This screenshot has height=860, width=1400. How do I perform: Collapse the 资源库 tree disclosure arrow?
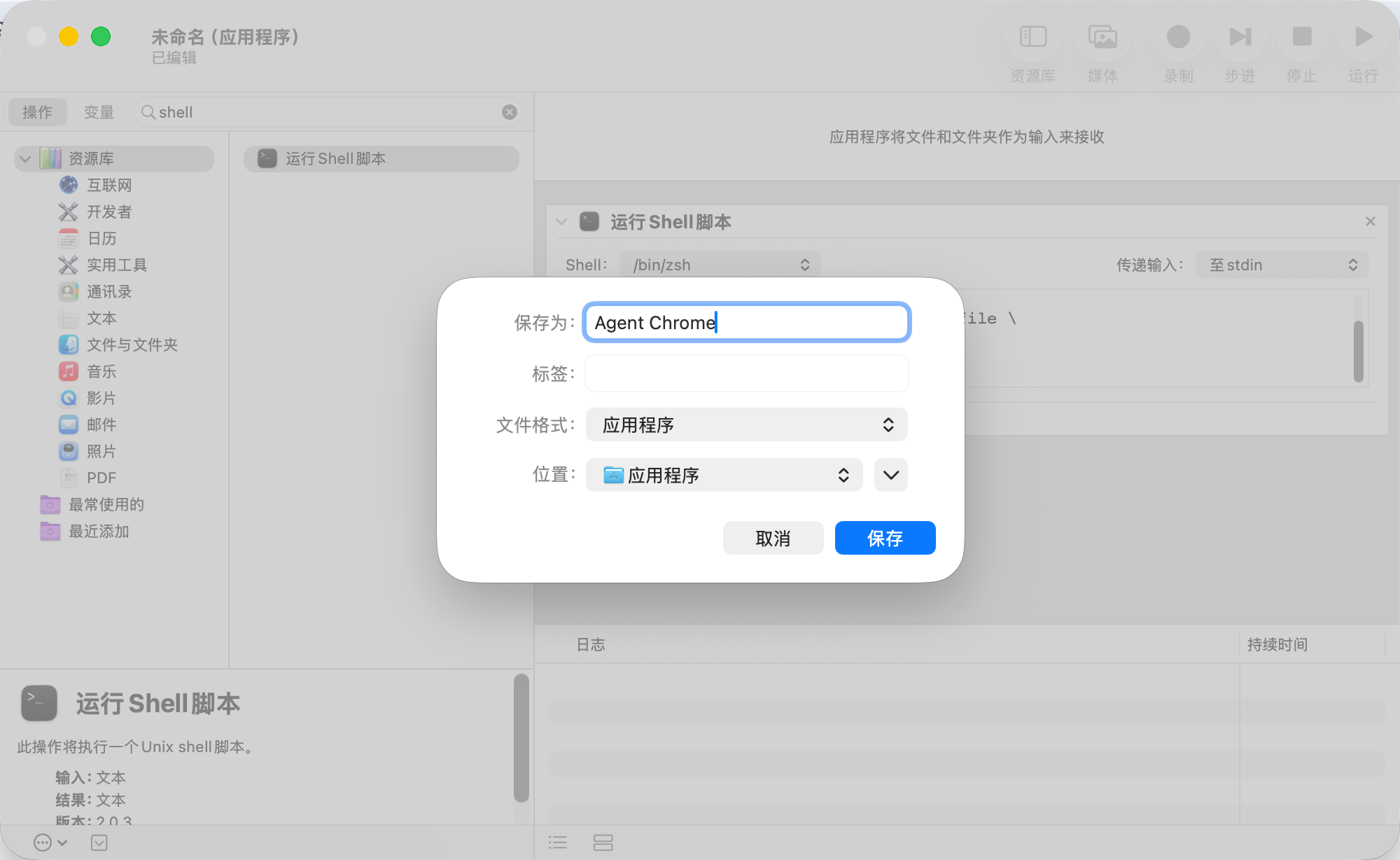25,159
